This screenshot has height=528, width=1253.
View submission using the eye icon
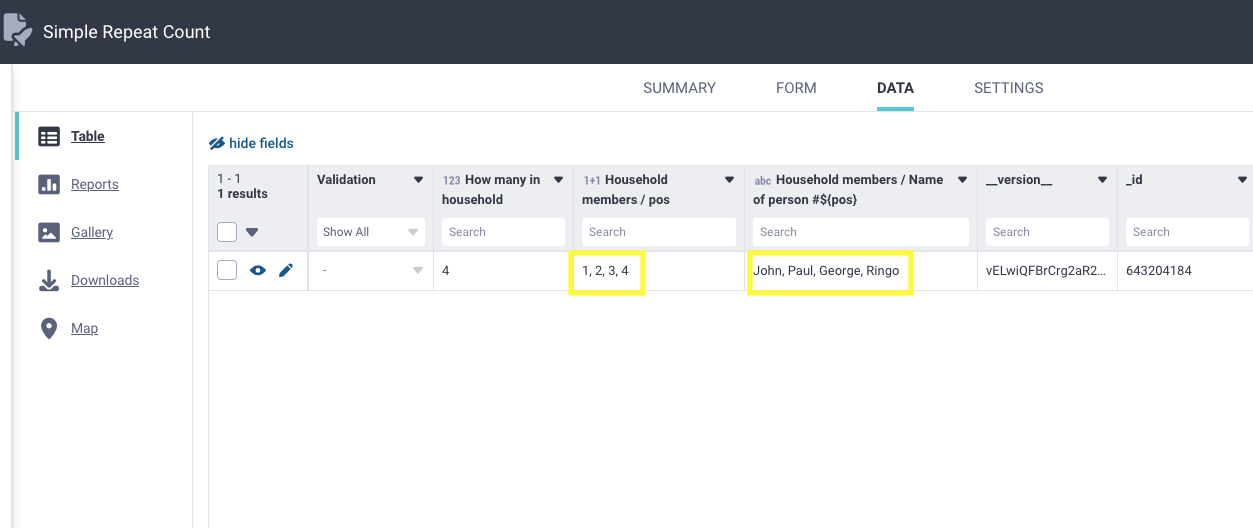point(258,270)
